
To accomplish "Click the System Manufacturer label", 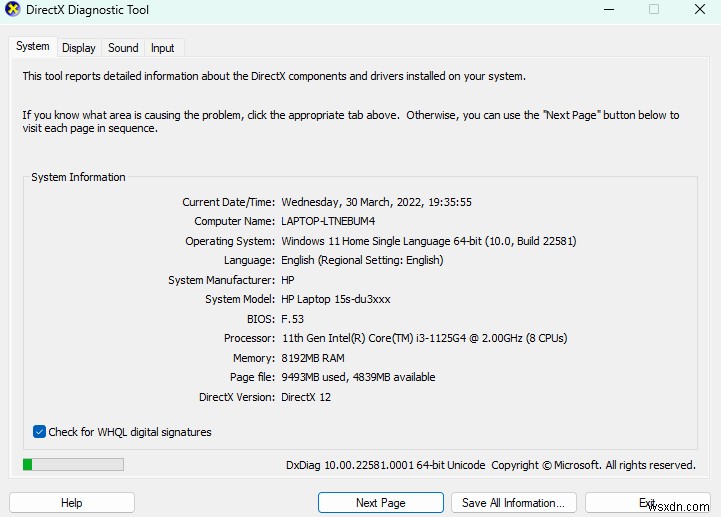I will (x=222, y=280).
